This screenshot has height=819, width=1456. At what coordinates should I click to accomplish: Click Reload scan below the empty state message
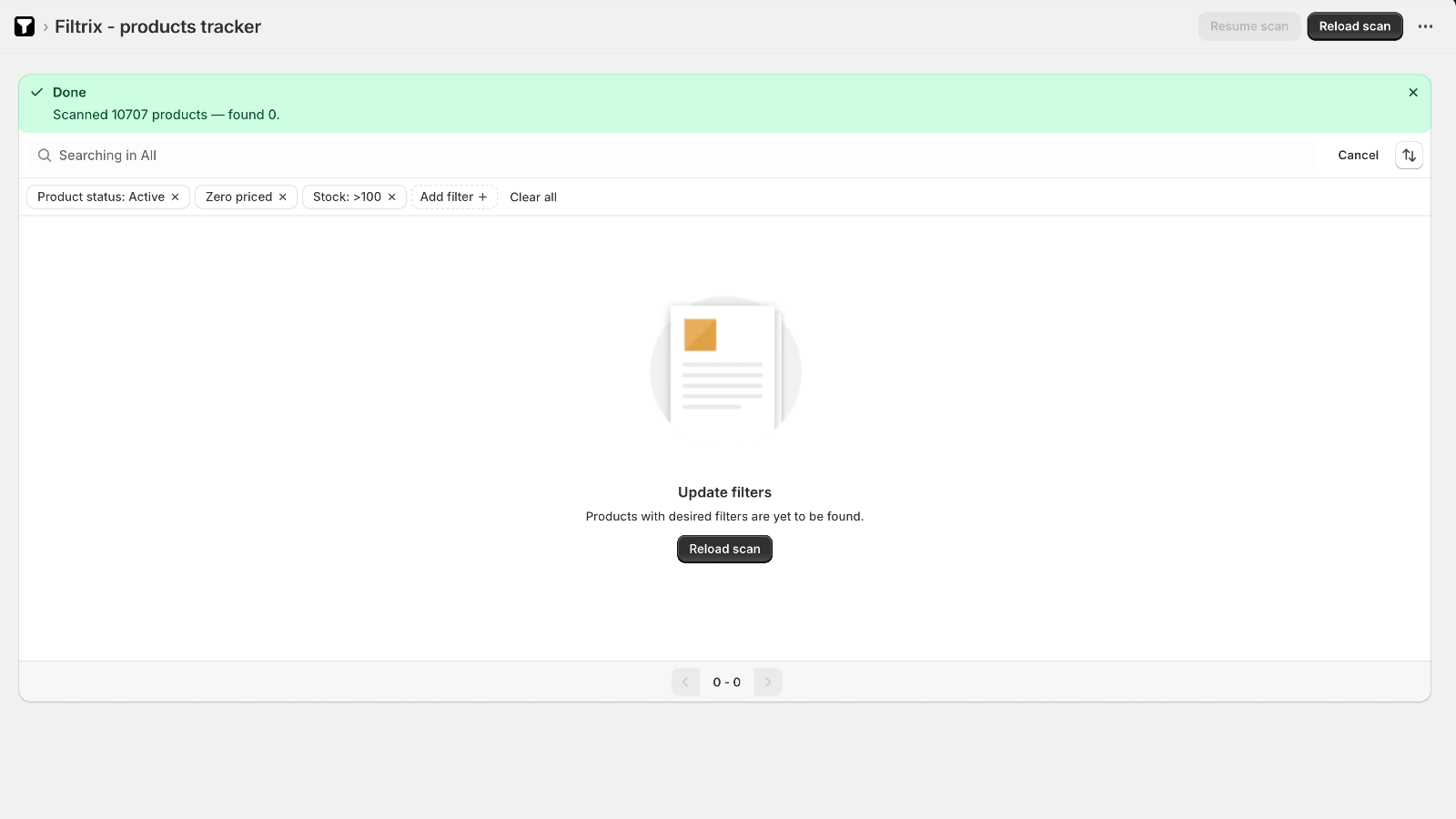point(724,549)
